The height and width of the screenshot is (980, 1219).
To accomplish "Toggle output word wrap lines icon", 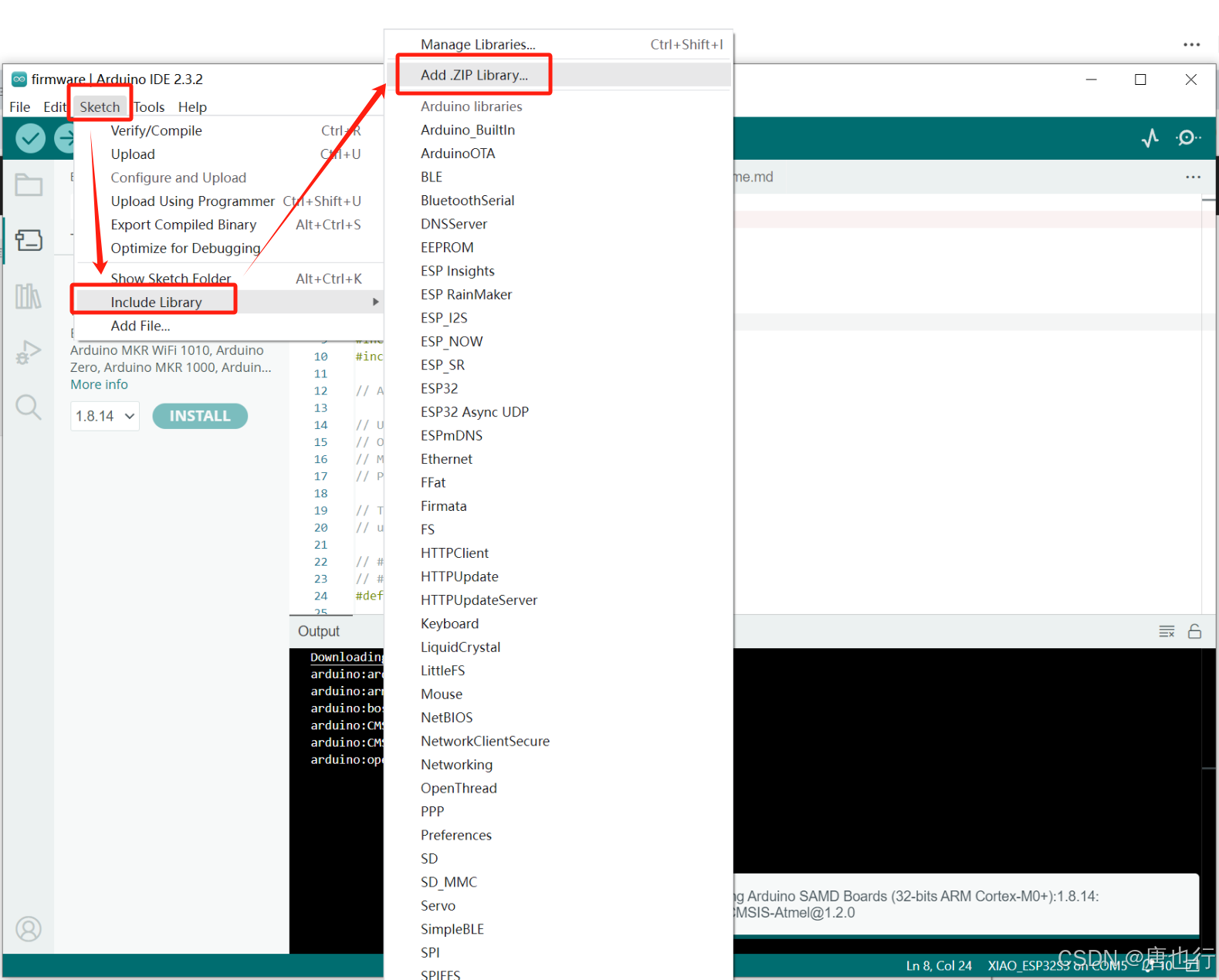I will (1167, 631).
